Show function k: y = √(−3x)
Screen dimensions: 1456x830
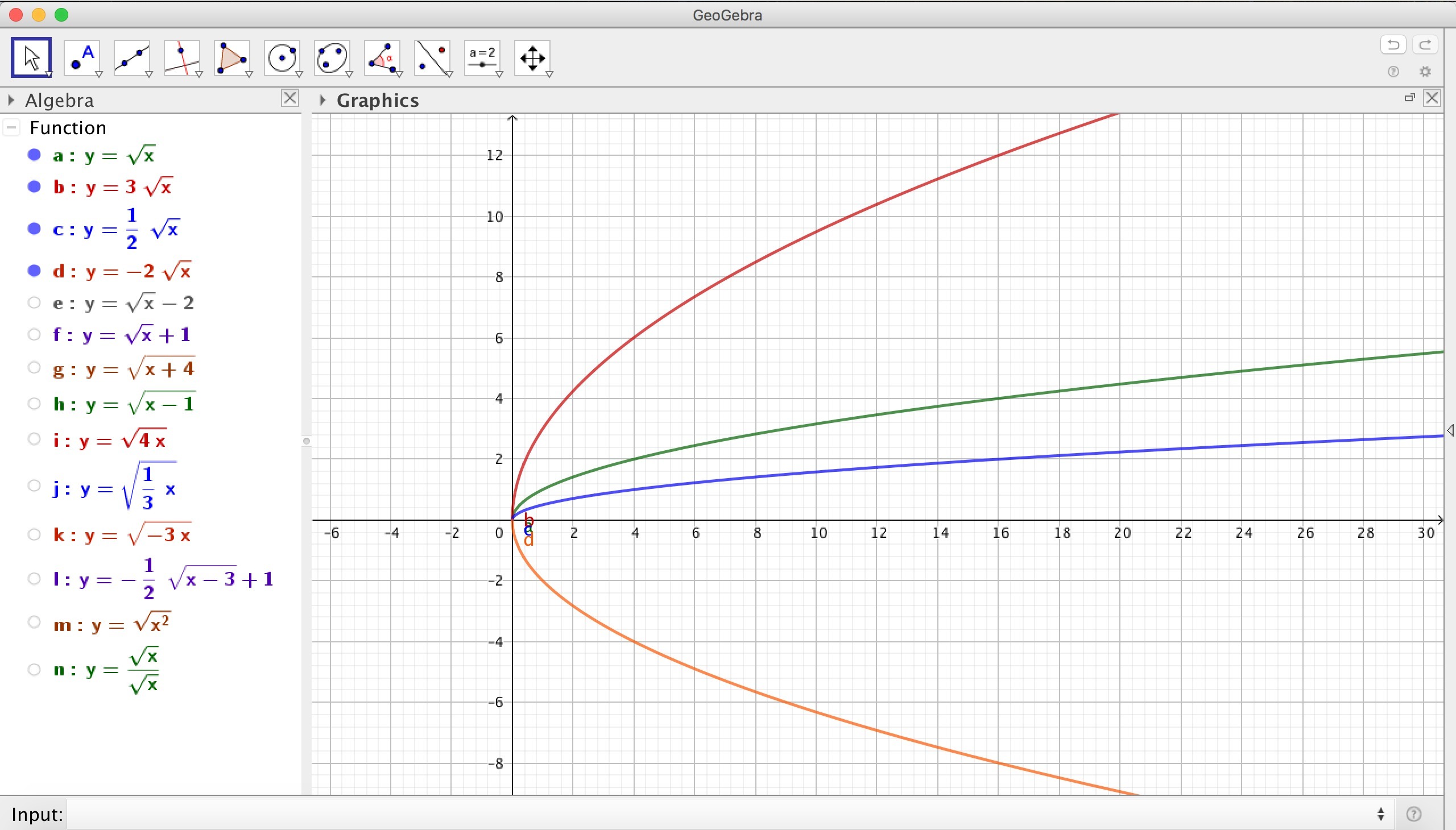(34, 535)
